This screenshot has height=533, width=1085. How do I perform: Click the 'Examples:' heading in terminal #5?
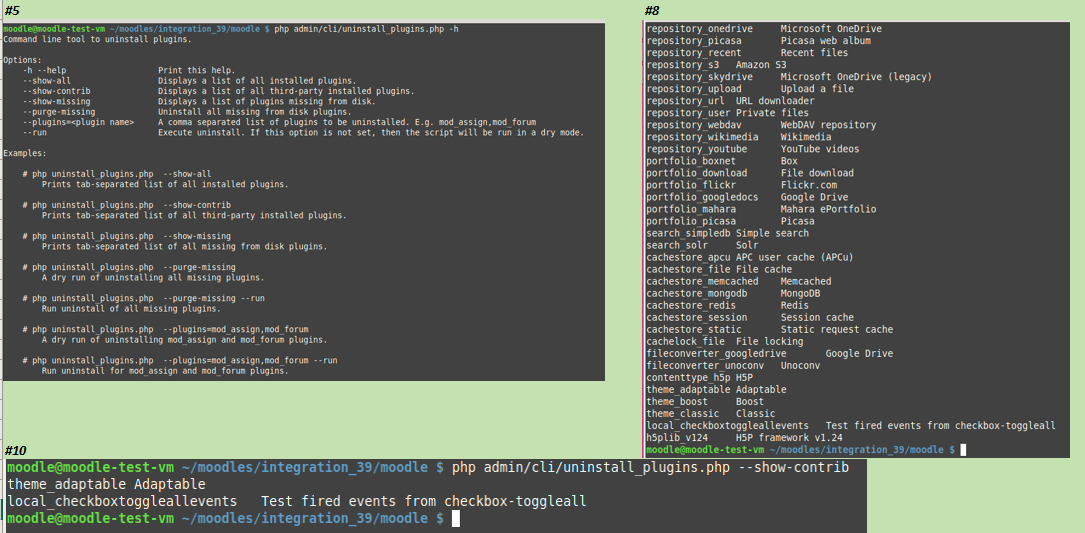click(x=24, y=153)
